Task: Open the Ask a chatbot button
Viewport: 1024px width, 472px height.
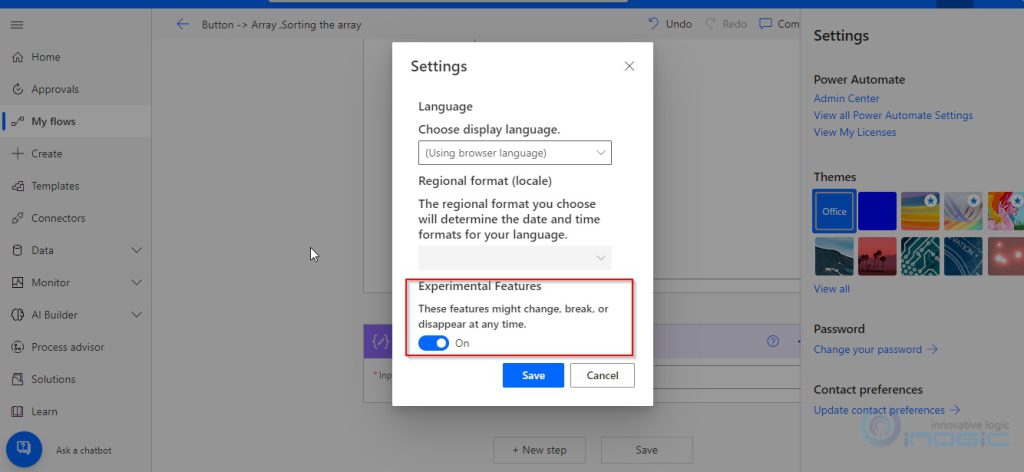Action: point(24,448)
